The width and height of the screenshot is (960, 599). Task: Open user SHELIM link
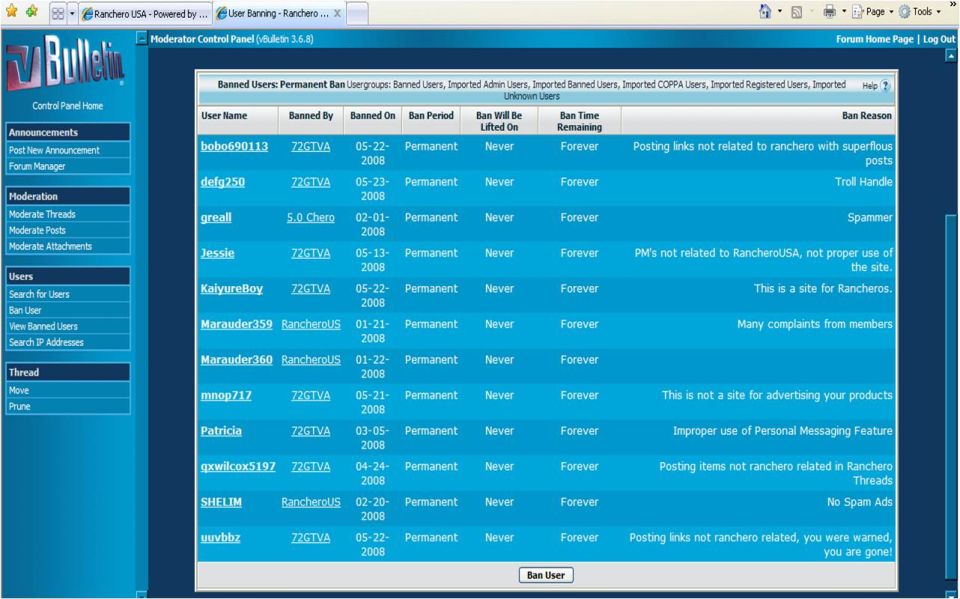pyautogui.click(x=221, y=502)
